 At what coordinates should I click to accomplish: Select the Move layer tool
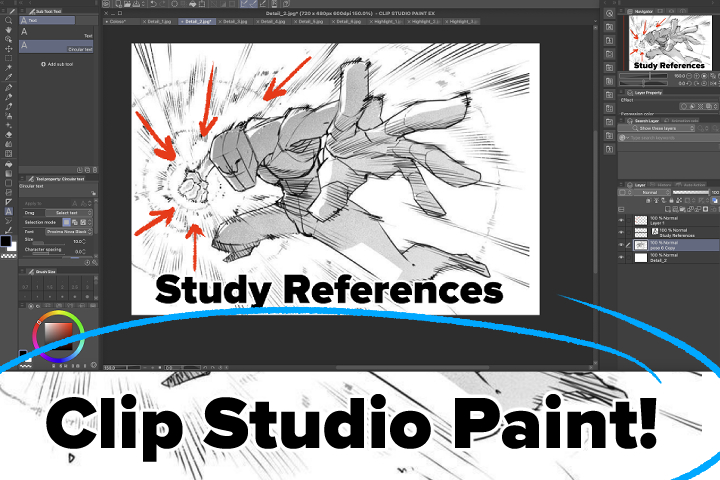coord(8,49)
